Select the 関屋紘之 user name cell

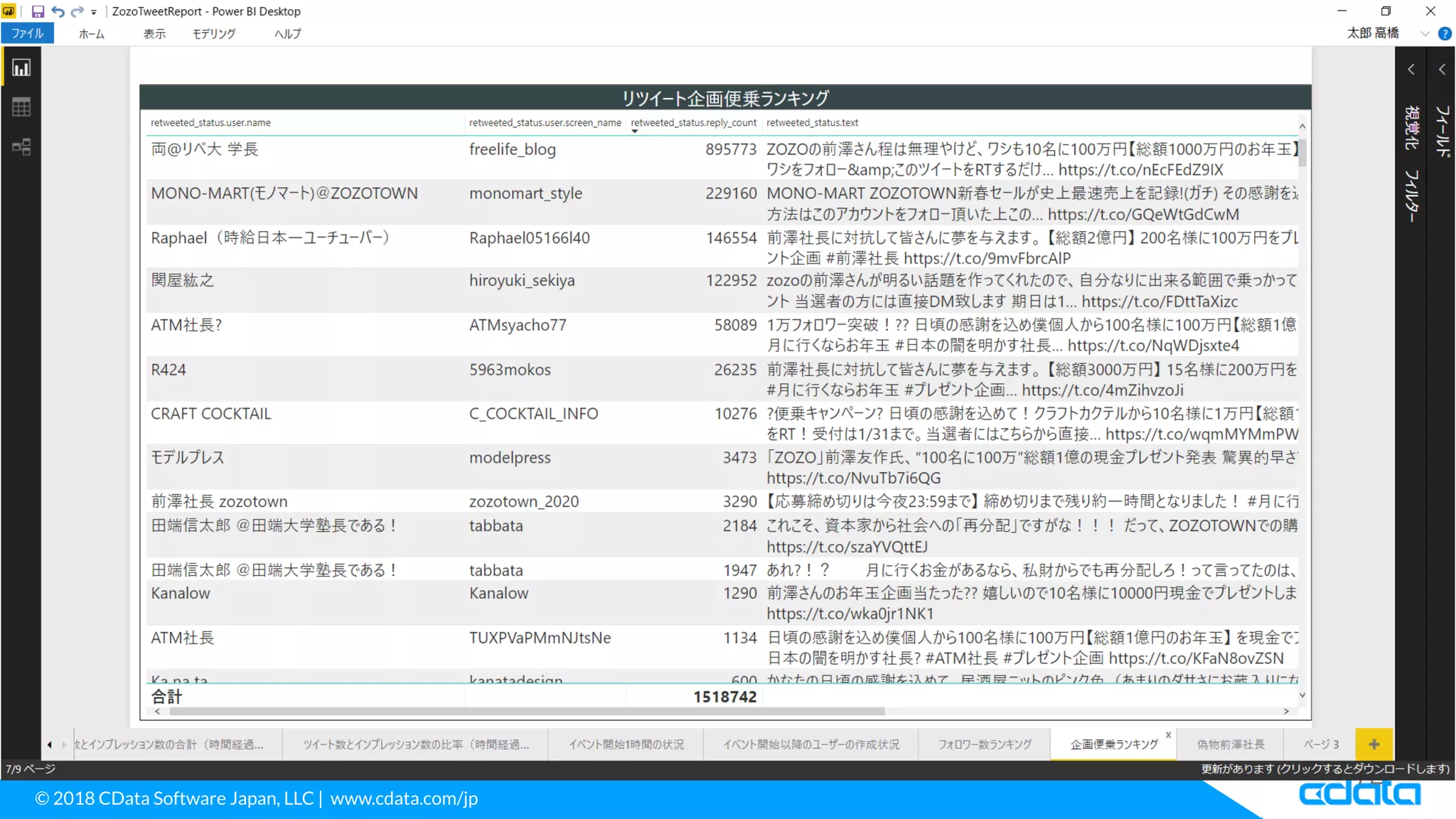click(183, 281)
